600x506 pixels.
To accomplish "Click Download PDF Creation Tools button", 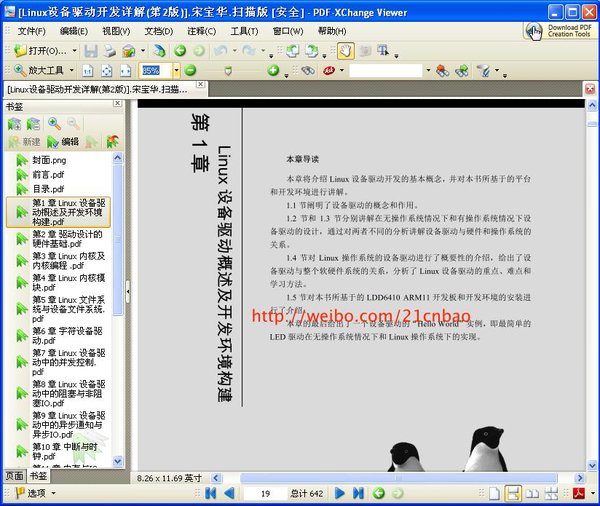I will click(559, 31).
